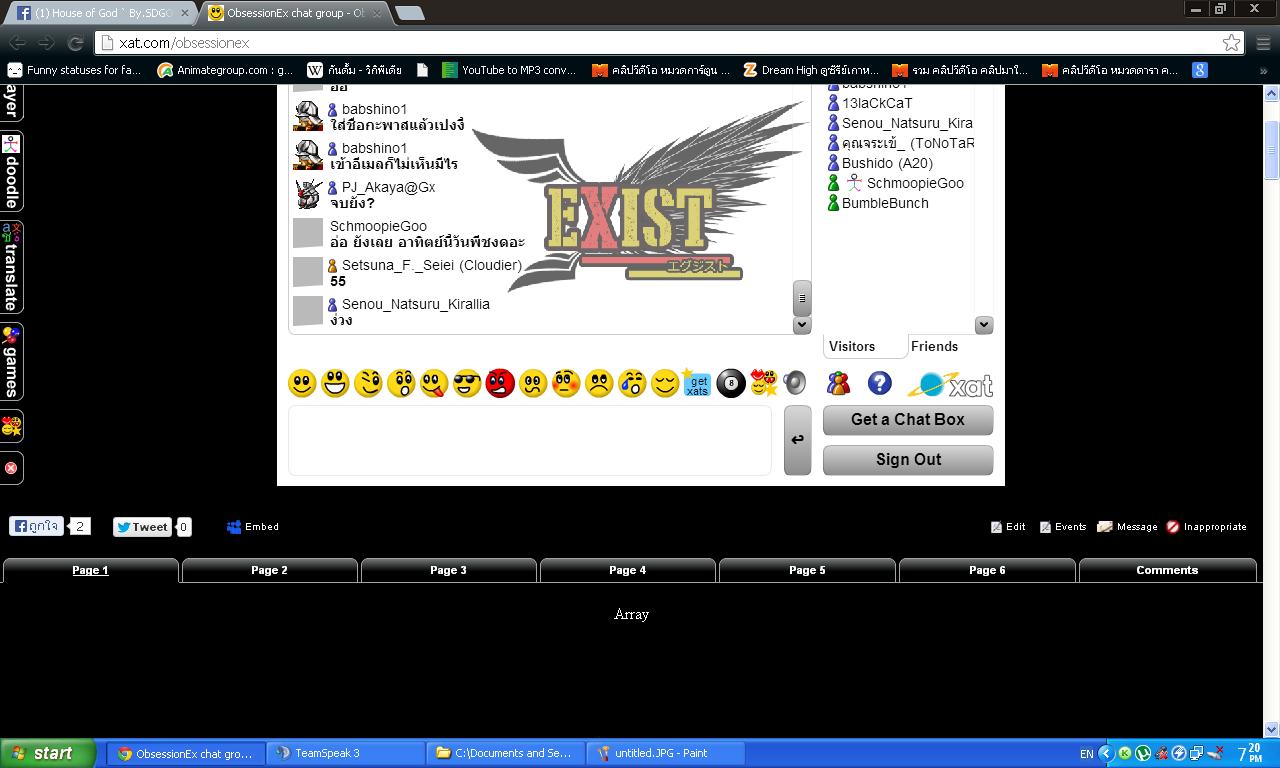Screen dimensions: 1280x768
Task: Click the Facebook like button
Action: tap(36, 526)
